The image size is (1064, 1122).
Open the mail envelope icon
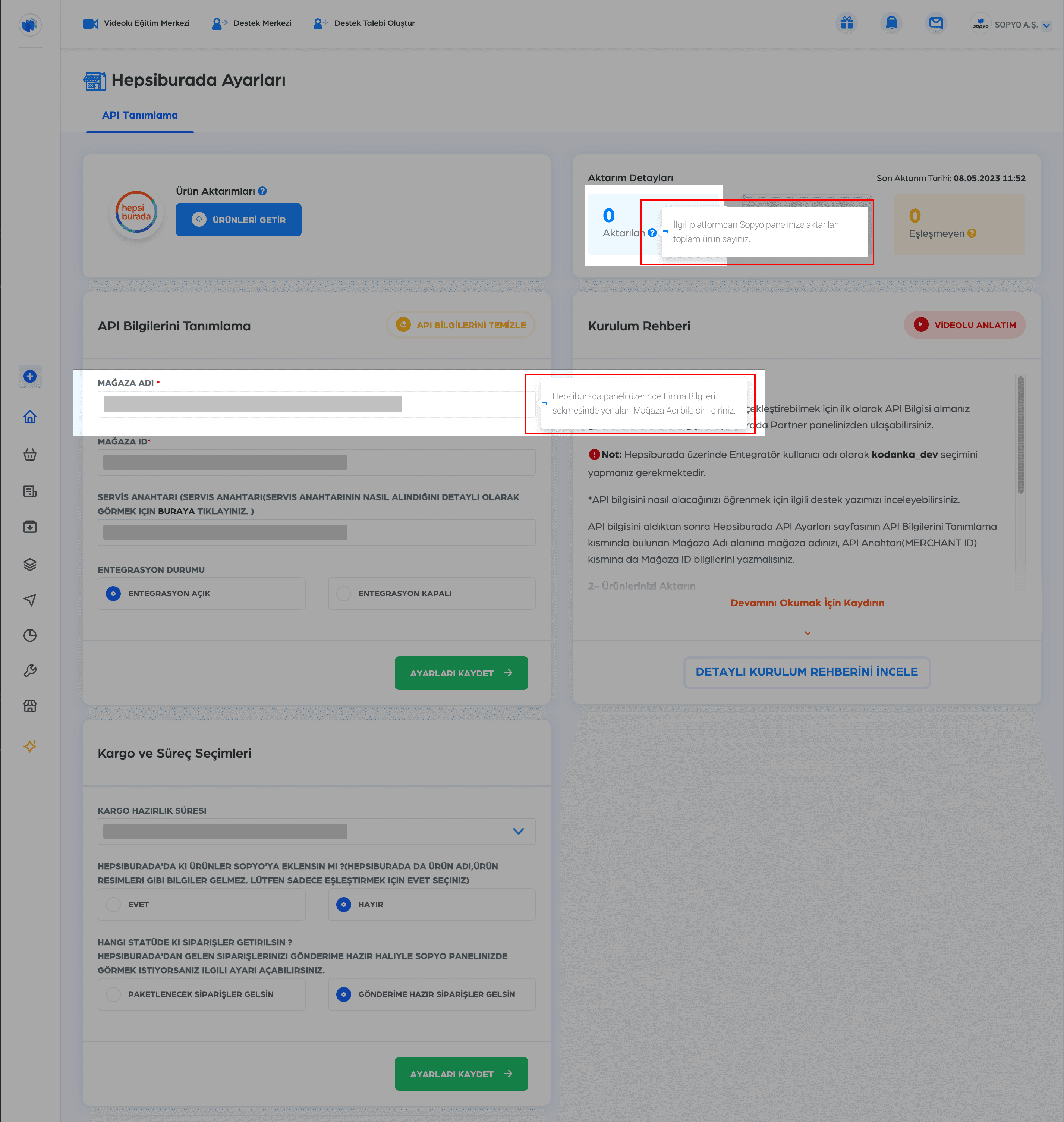(936, 23)
